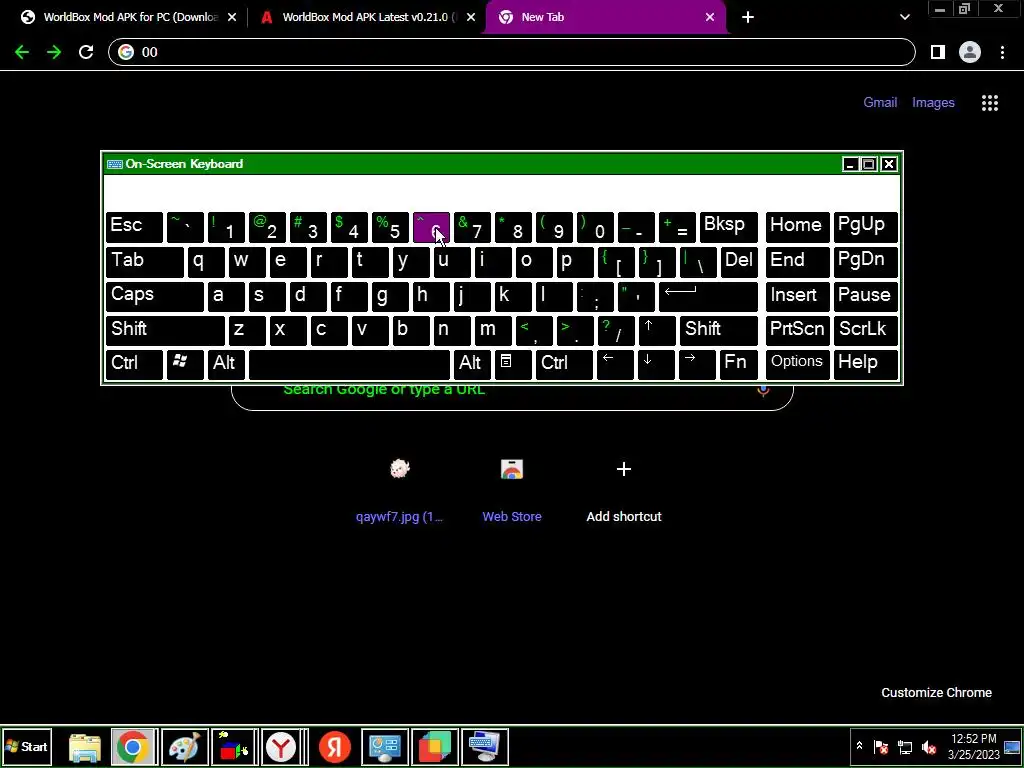Click the context menu key on keyboard
The image size is (1024, 768).
[x=513, y=364]
